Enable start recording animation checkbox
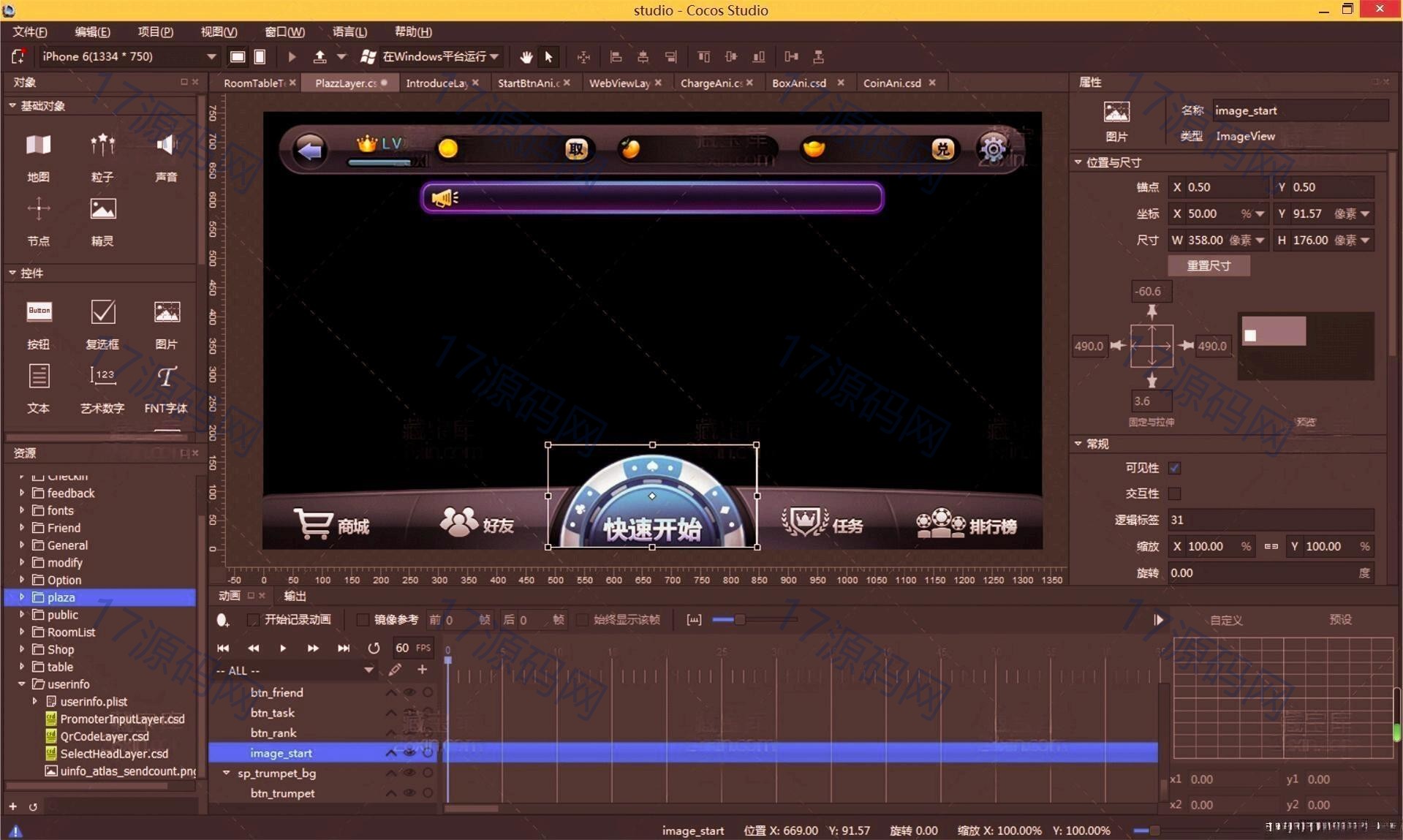The image size is (1403, 840). pyautogui.click(x=254, y=620)
